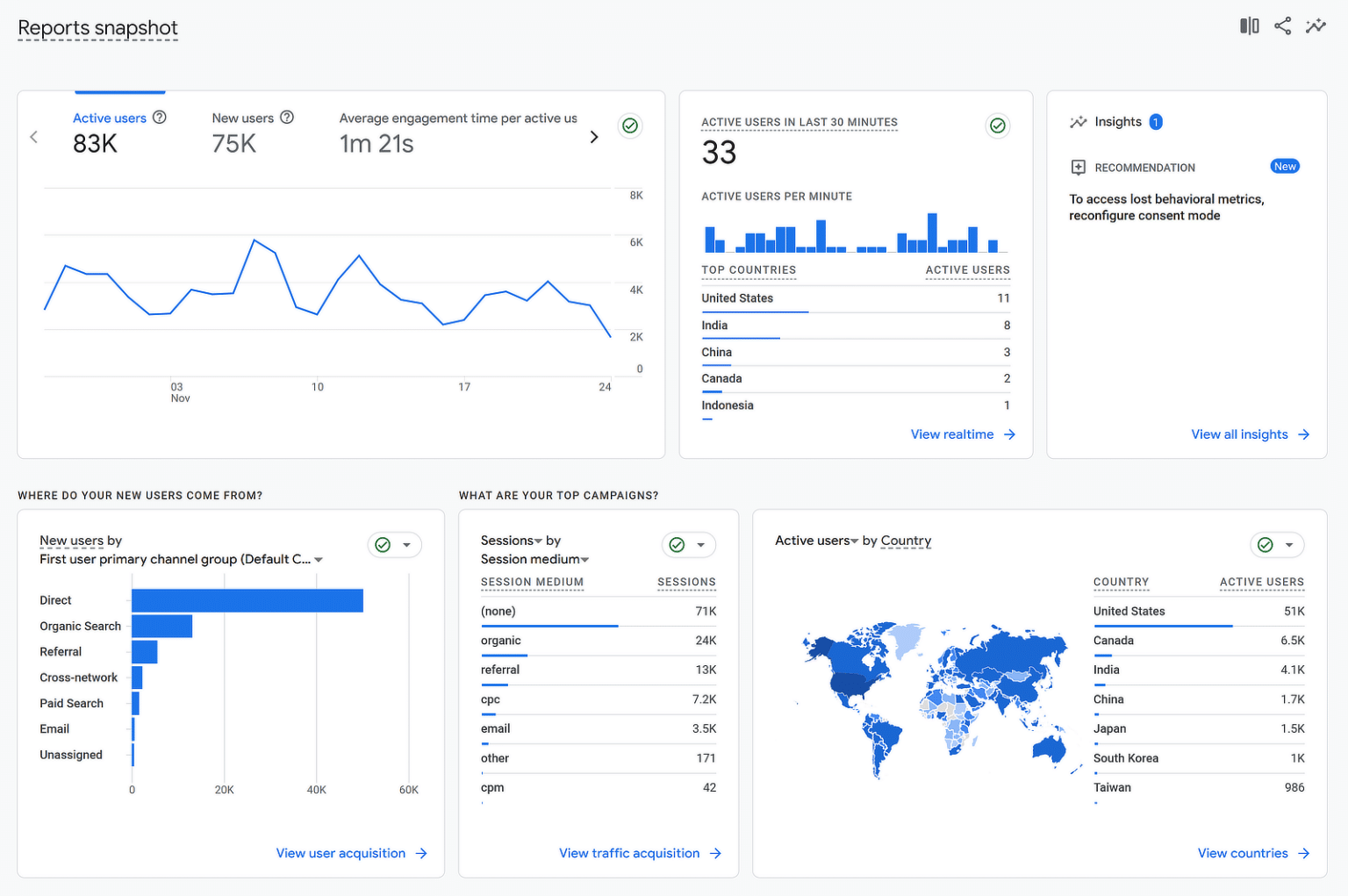The height and width of the screenshot is (896, 1348).
Task: Click the Recommendation icon in the Insights card
Action: pyautogui.click(x=1079, y=167)
